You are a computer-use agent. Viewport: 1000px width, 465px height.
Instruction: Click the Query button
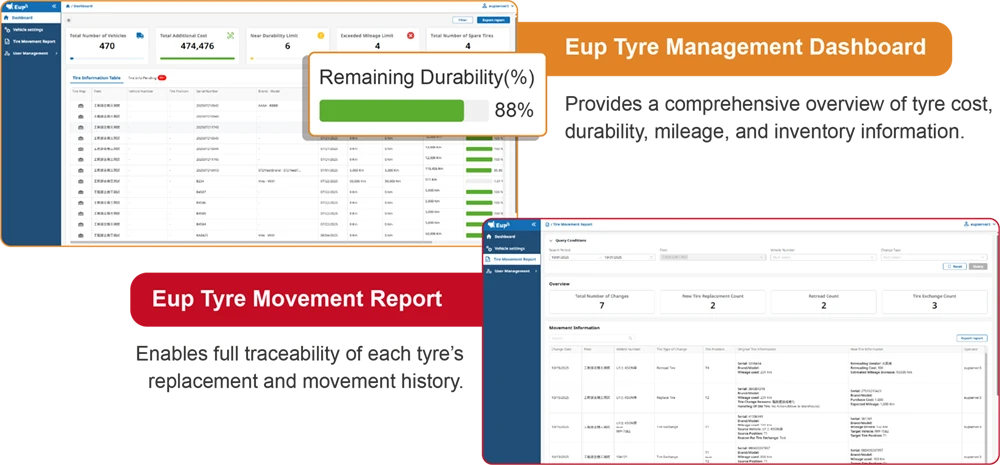[978, 267]
